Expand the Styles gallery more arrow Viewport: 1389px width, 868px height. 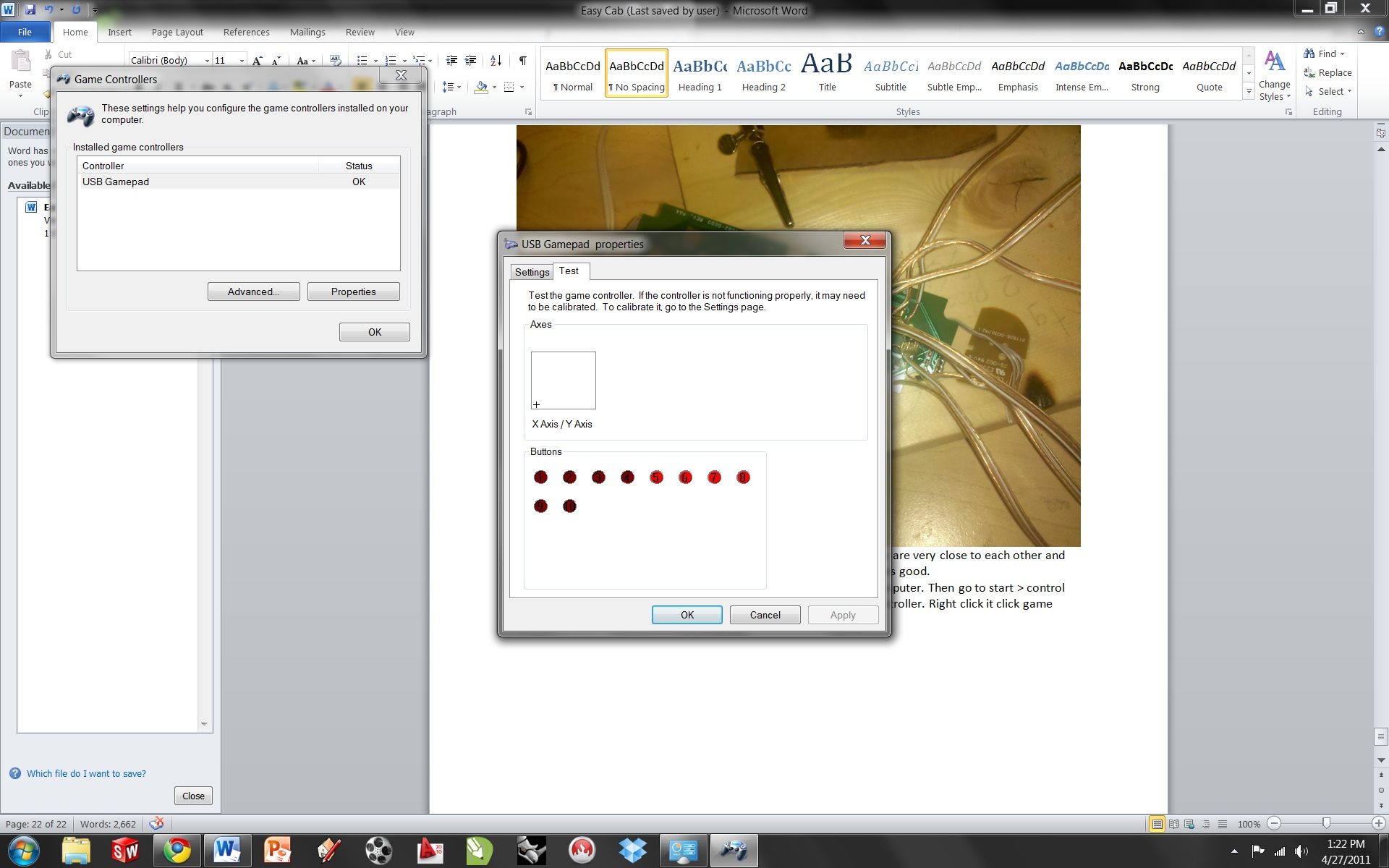(x=1249, y=91)
